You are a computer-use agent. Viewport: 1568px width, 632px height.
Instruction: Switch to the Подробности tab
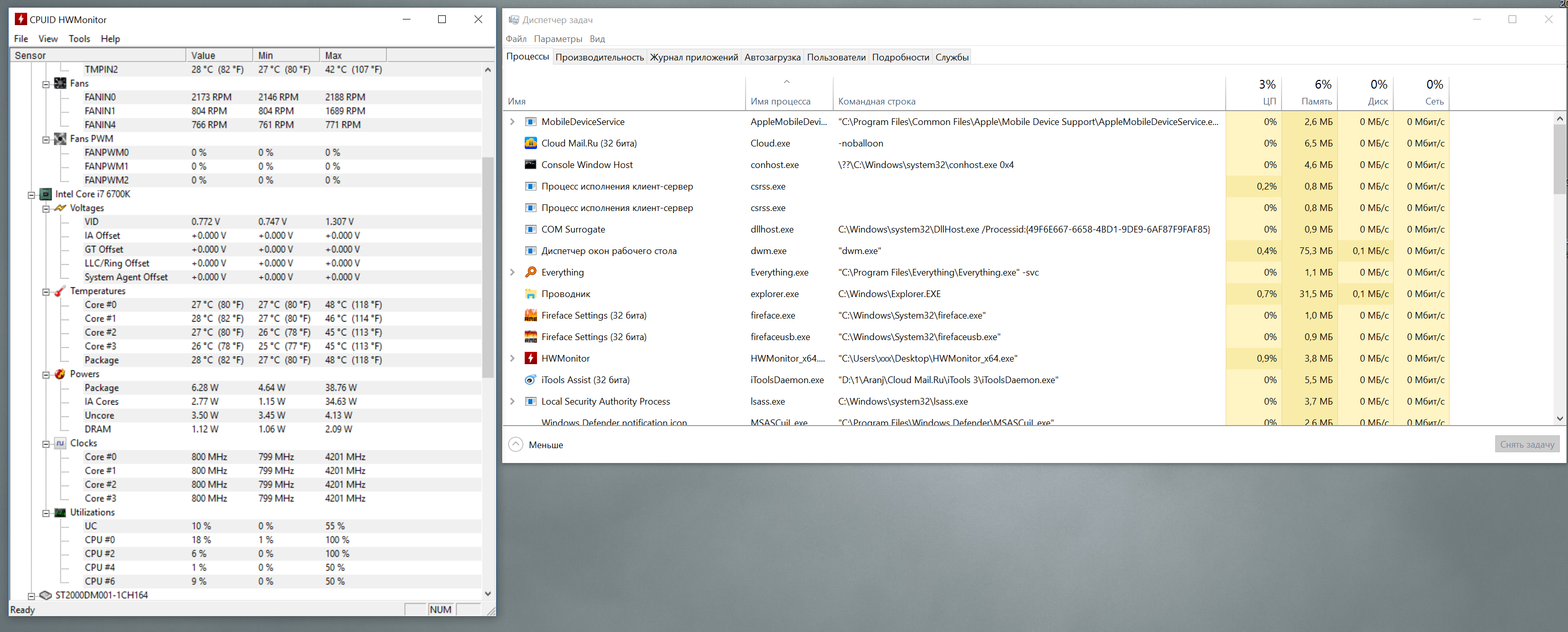(901, 57)
